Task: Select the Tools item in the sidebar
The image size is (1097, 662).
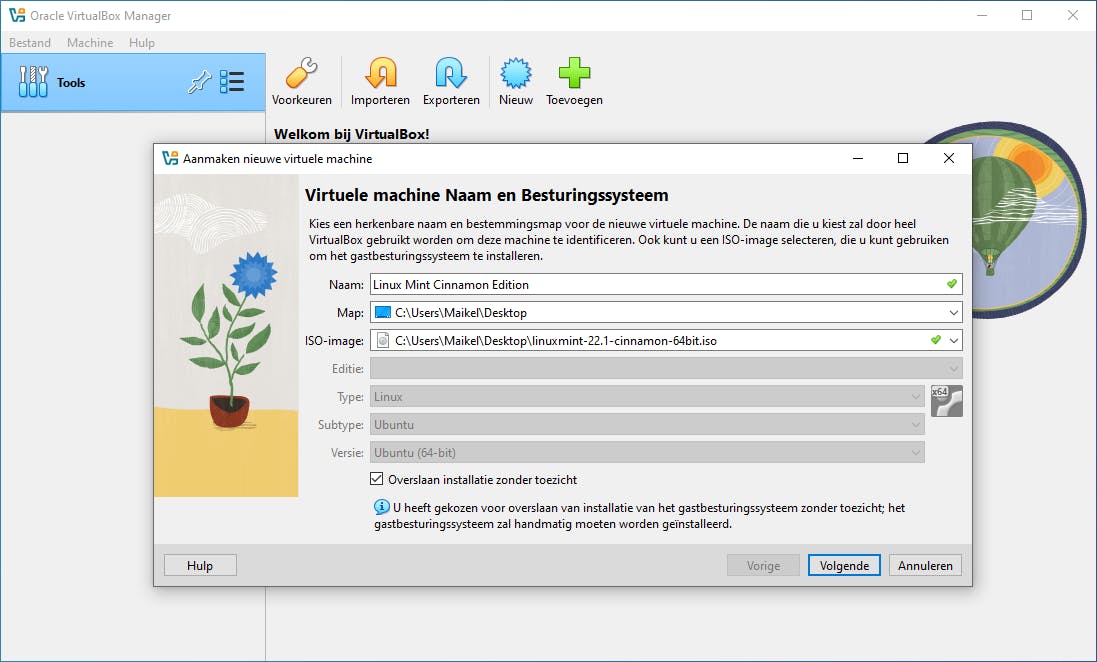Action: [x=133, y=82]
